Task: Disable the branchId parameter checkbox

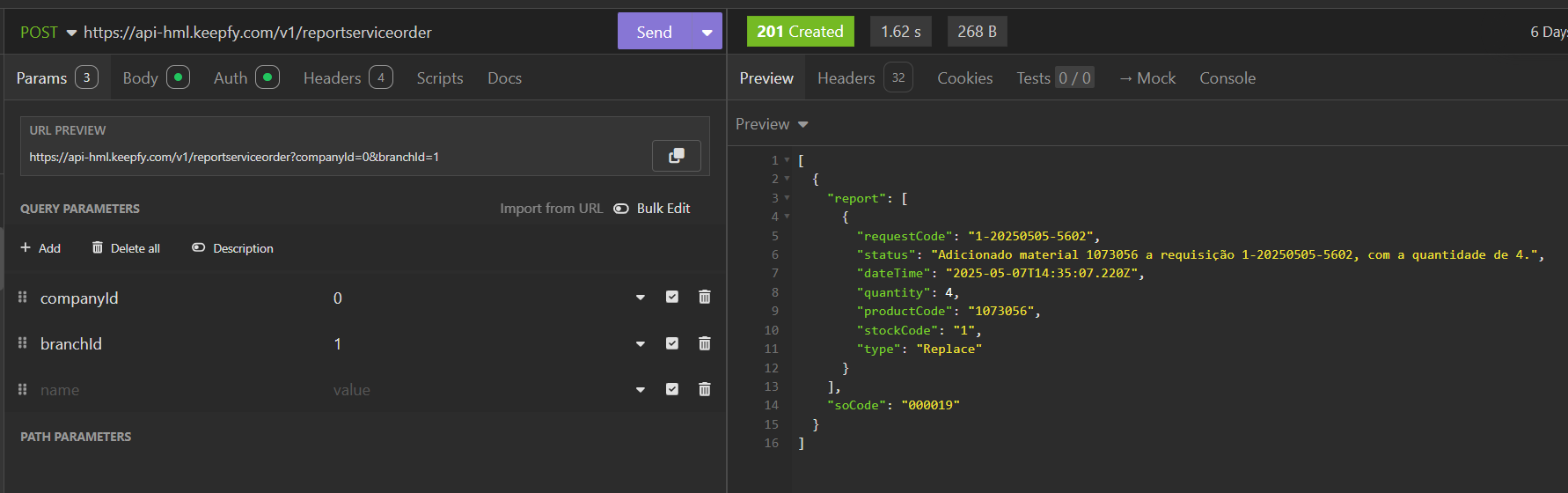Action: 672,343
